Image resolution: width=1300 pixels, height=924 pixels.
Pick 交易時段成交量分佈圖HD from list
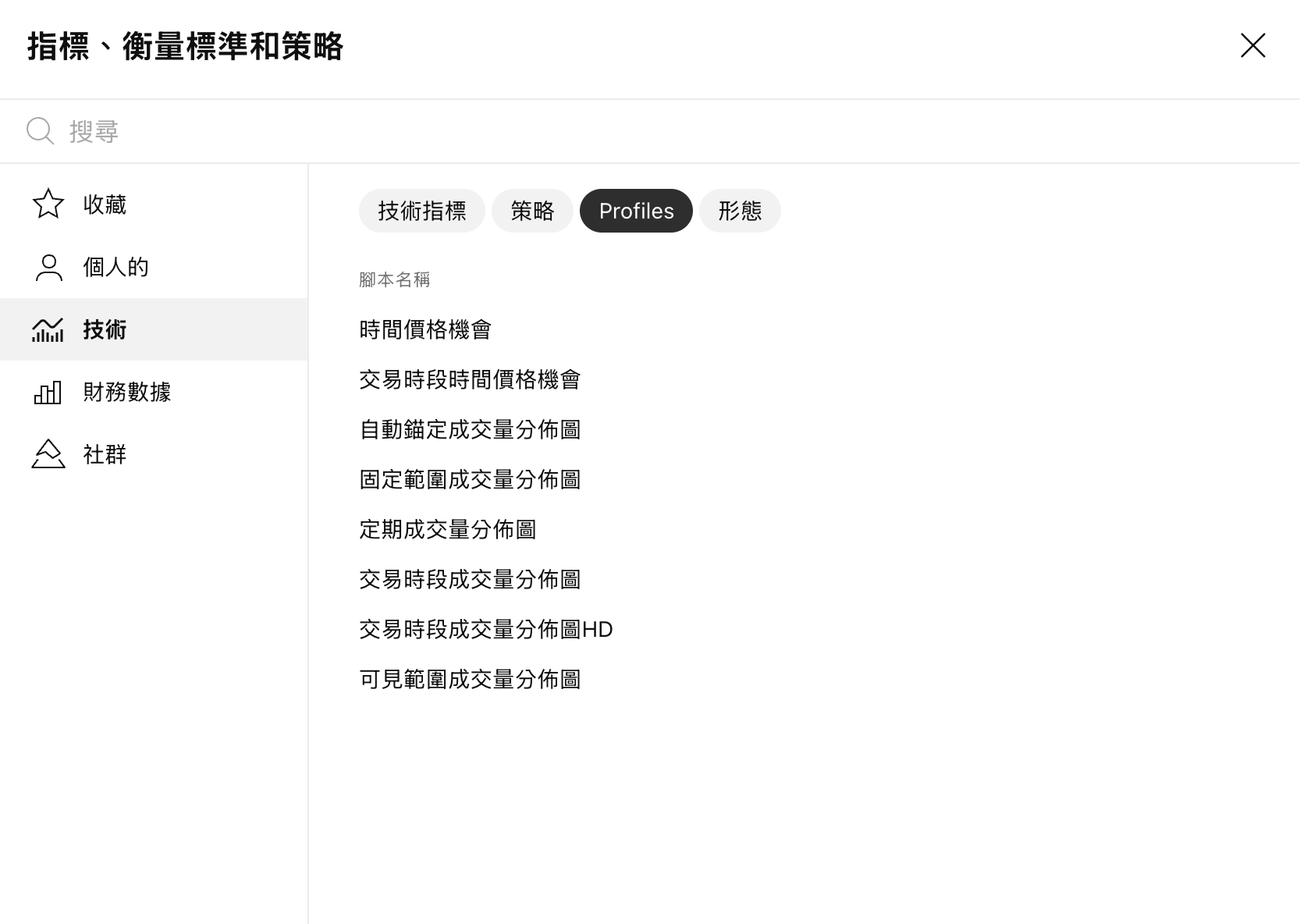tap(486, 630)
